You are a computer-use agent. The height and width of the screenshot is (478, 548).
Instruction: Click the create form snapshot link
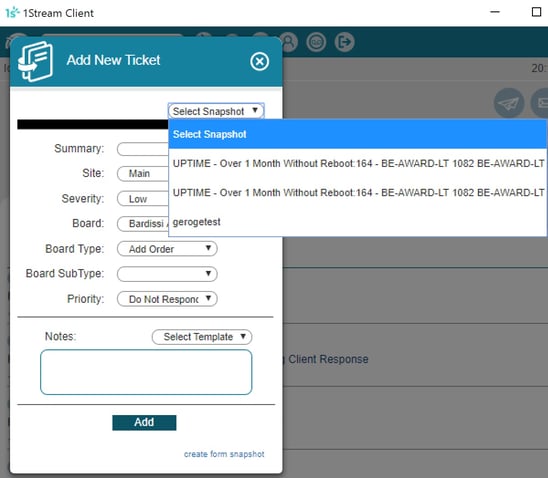224,454
